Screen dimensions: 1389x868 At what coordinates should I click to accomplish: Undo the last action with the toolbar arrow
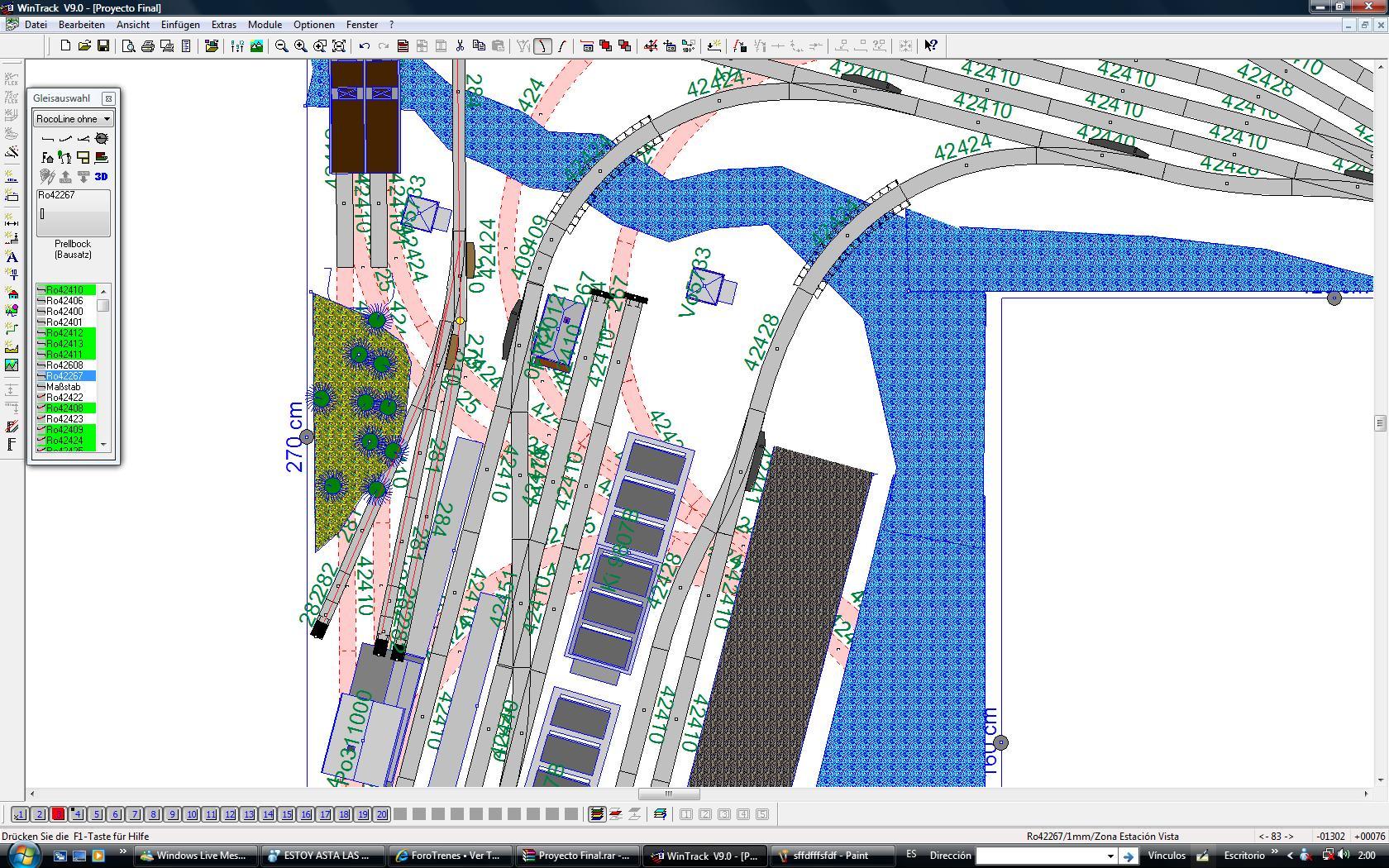coord(365,46)
